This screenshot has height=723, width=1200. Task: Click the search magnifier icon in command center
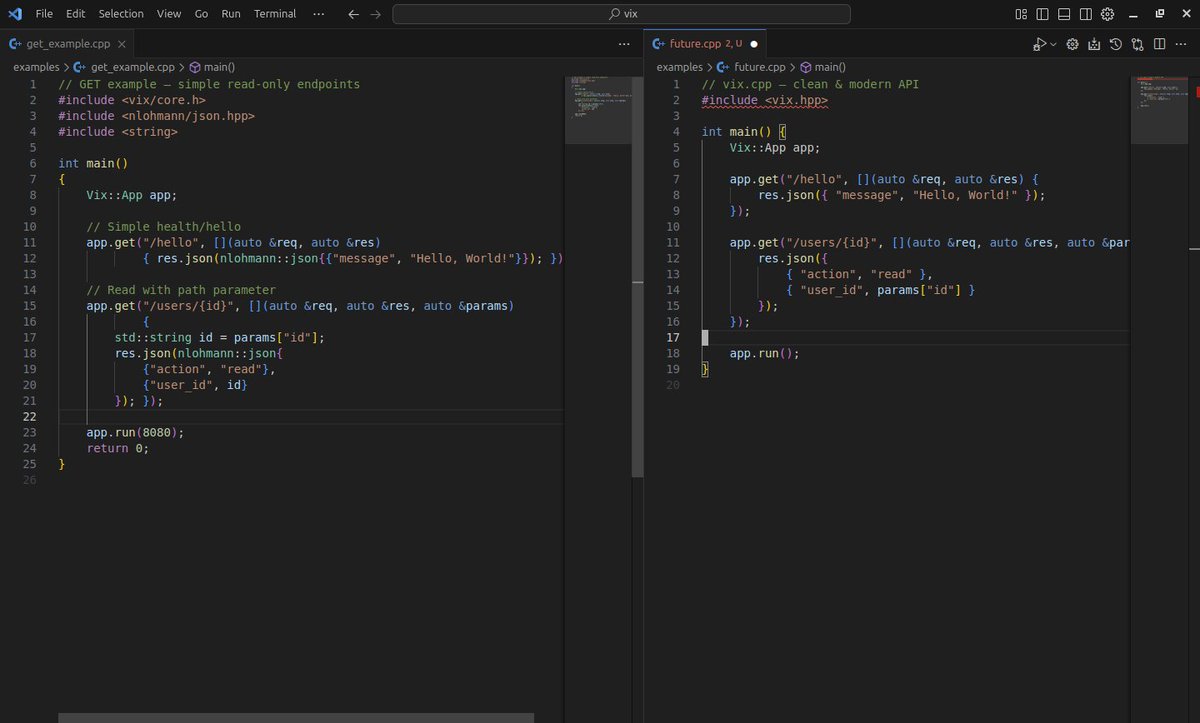[614, 14]
